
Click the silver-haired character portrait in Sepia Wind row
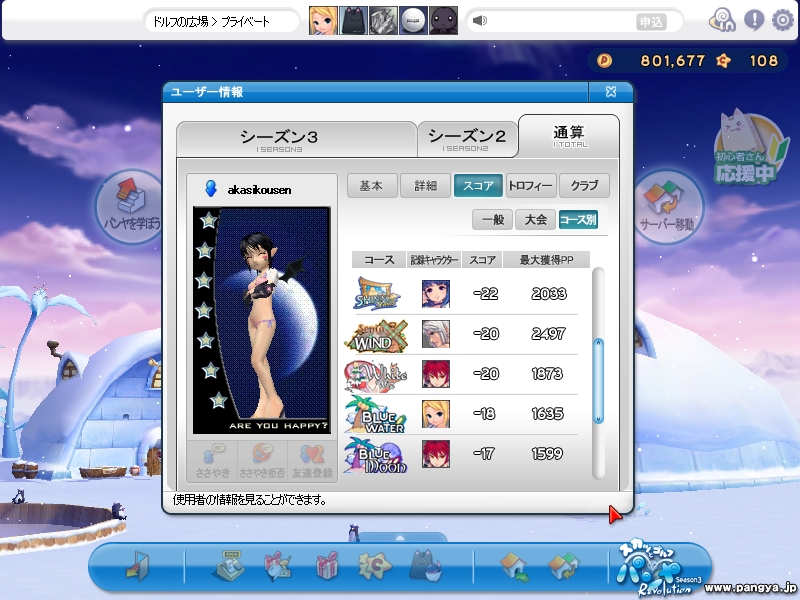(436, 334)
